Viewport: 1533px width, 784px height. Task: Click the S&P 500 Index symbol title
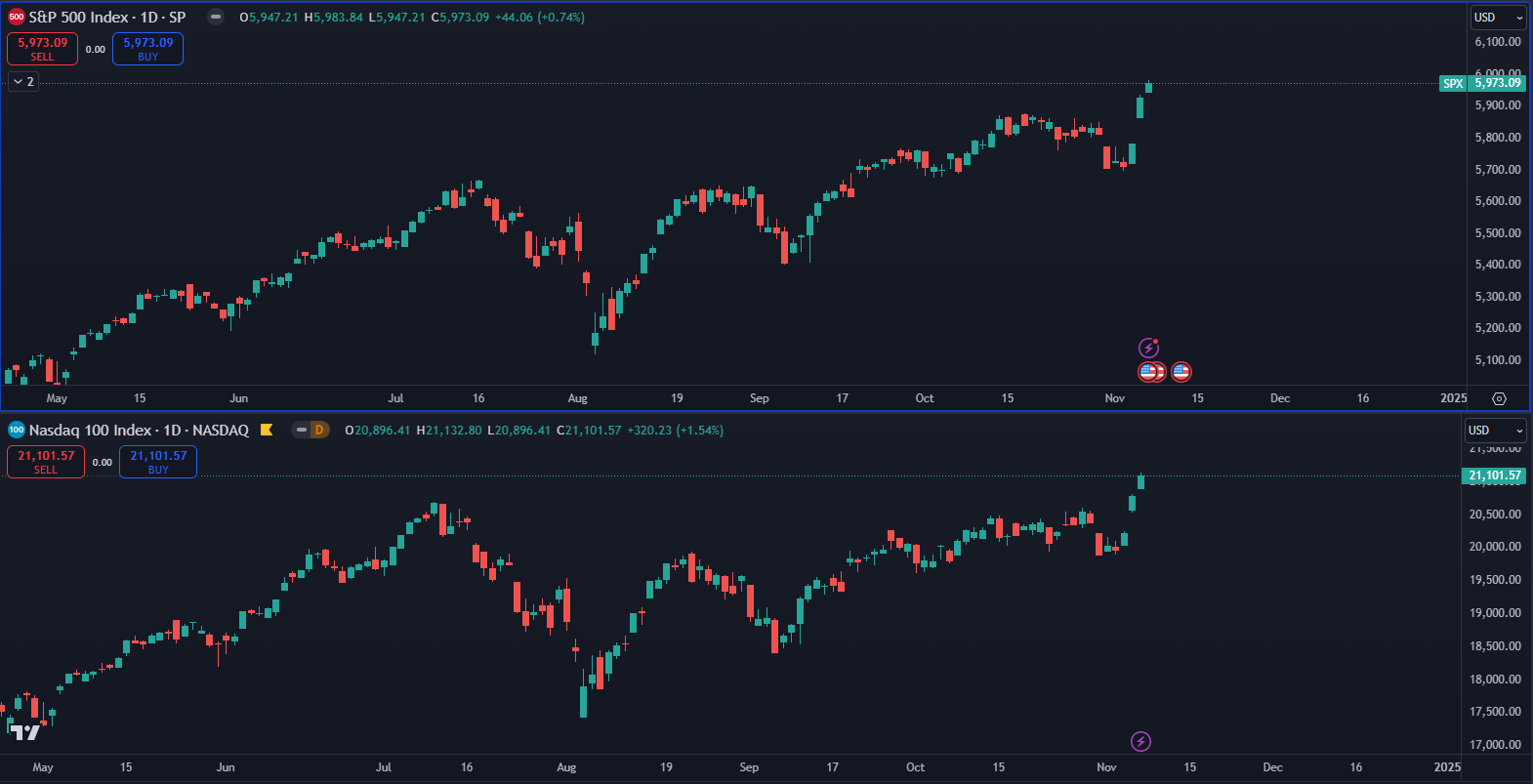pos(107,17)
